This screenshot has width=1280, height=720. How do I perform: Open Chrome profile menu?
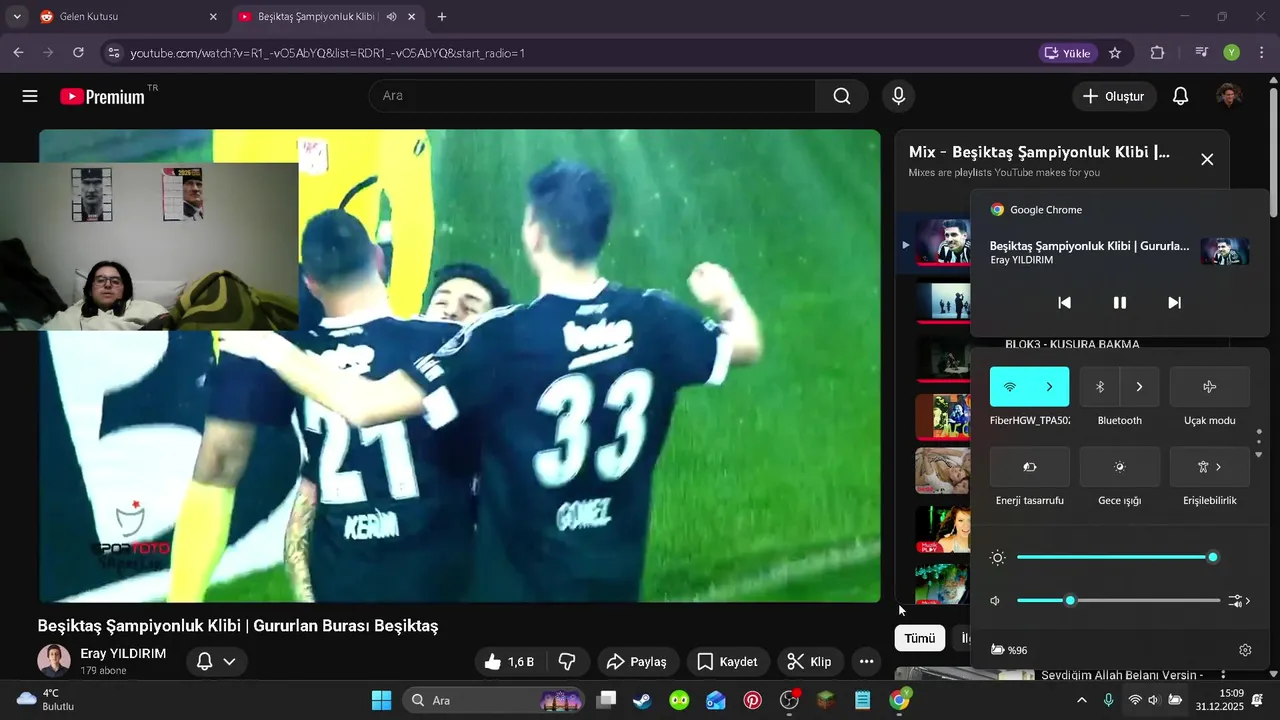pyautogui.click(x=1232, y=53)
